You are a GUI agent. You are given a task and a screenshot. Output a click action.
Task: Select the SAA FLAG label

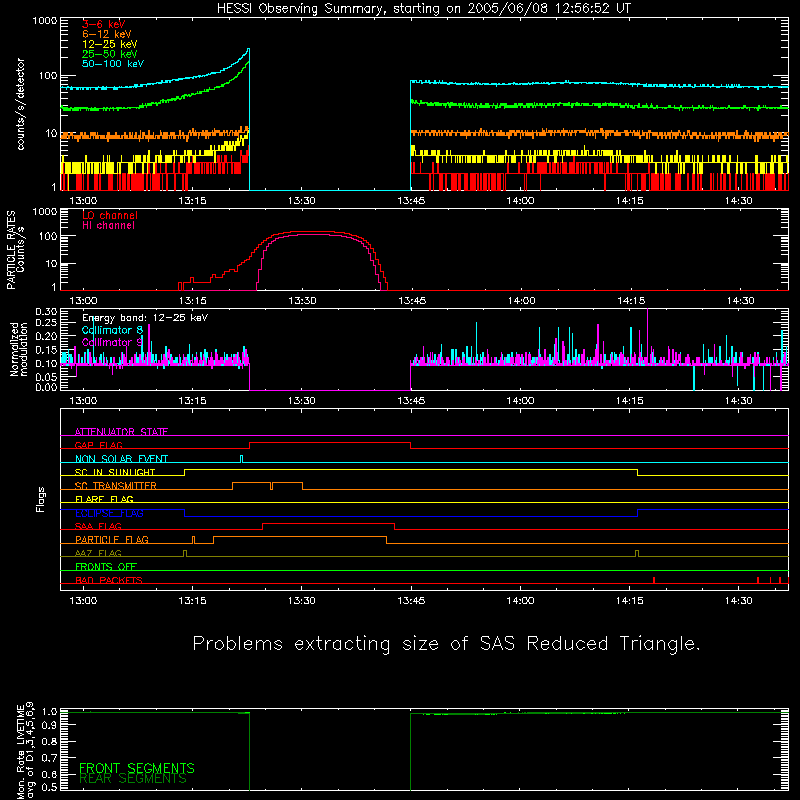pyautogui.click(x=98, y=526)
